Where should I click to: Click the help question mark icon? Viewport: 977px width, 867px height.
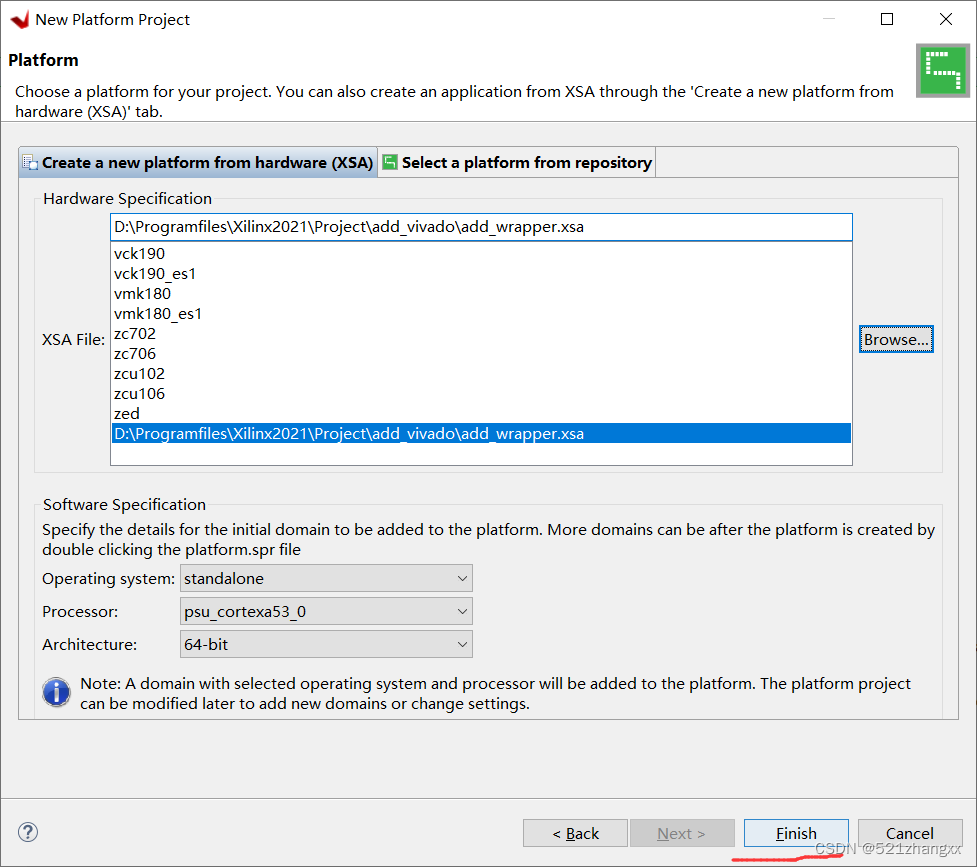pos(28,832)
